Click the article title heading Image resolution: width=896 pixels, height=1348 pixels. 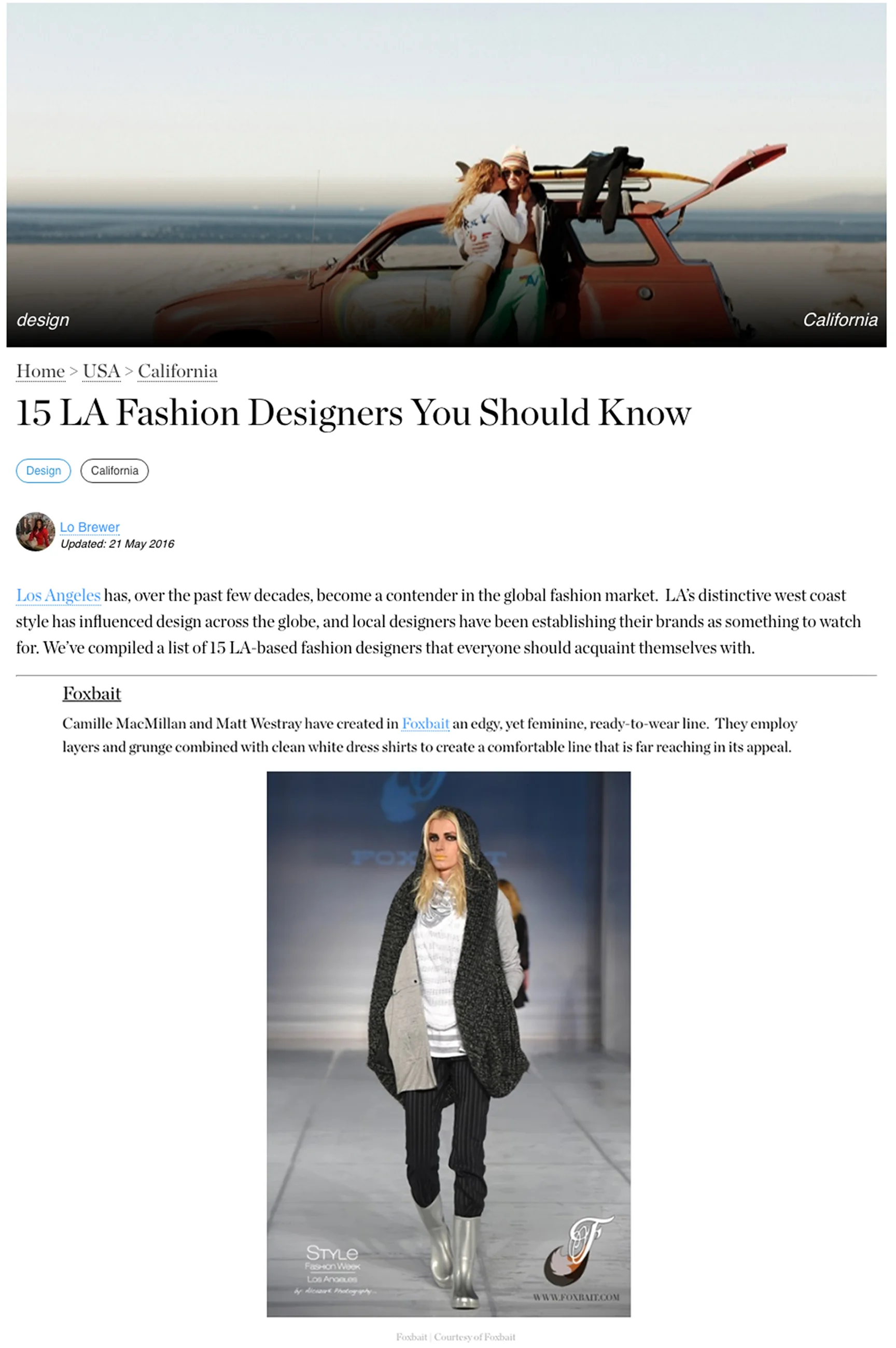(354, 412)
